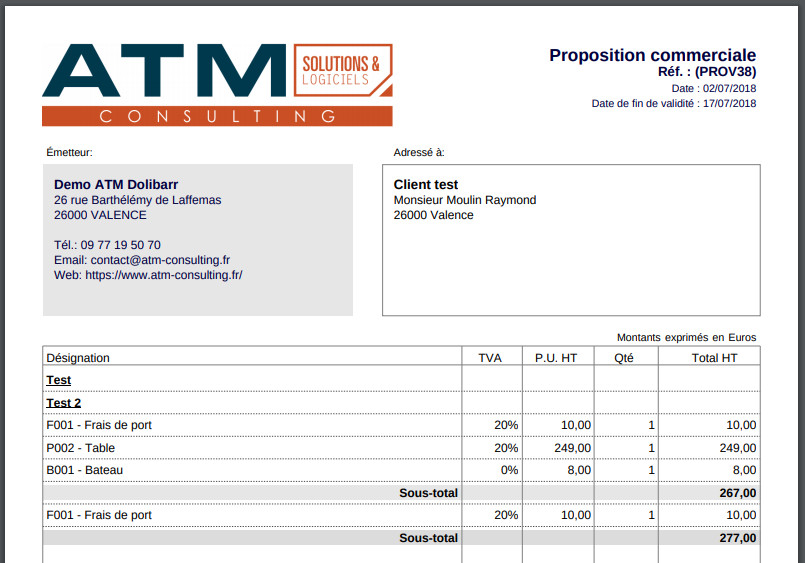Click the Proposition commerciale title

click(x=653, y=55)
